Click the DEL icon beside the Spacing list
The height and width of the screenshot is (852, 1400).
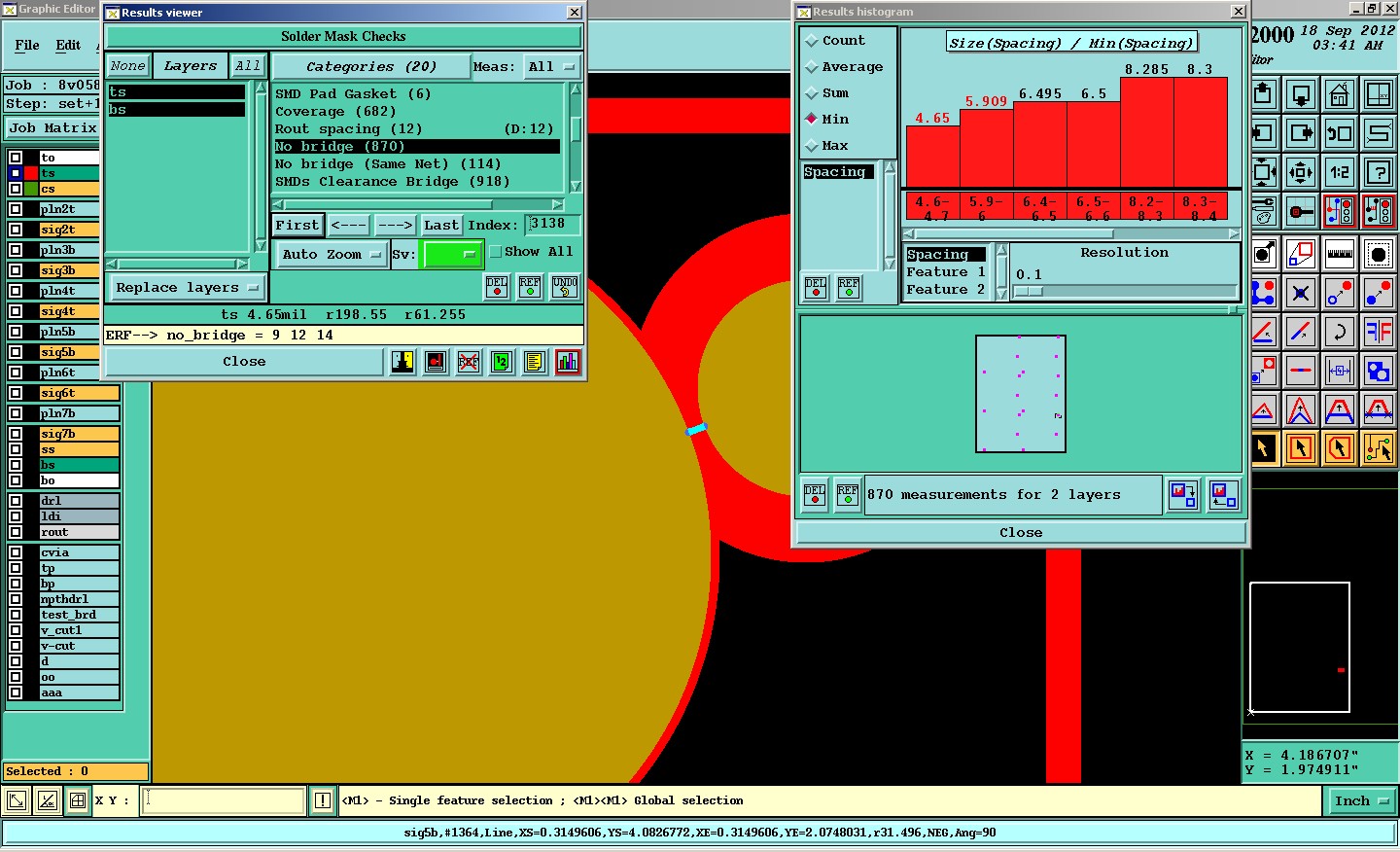[x=816, y=288]
